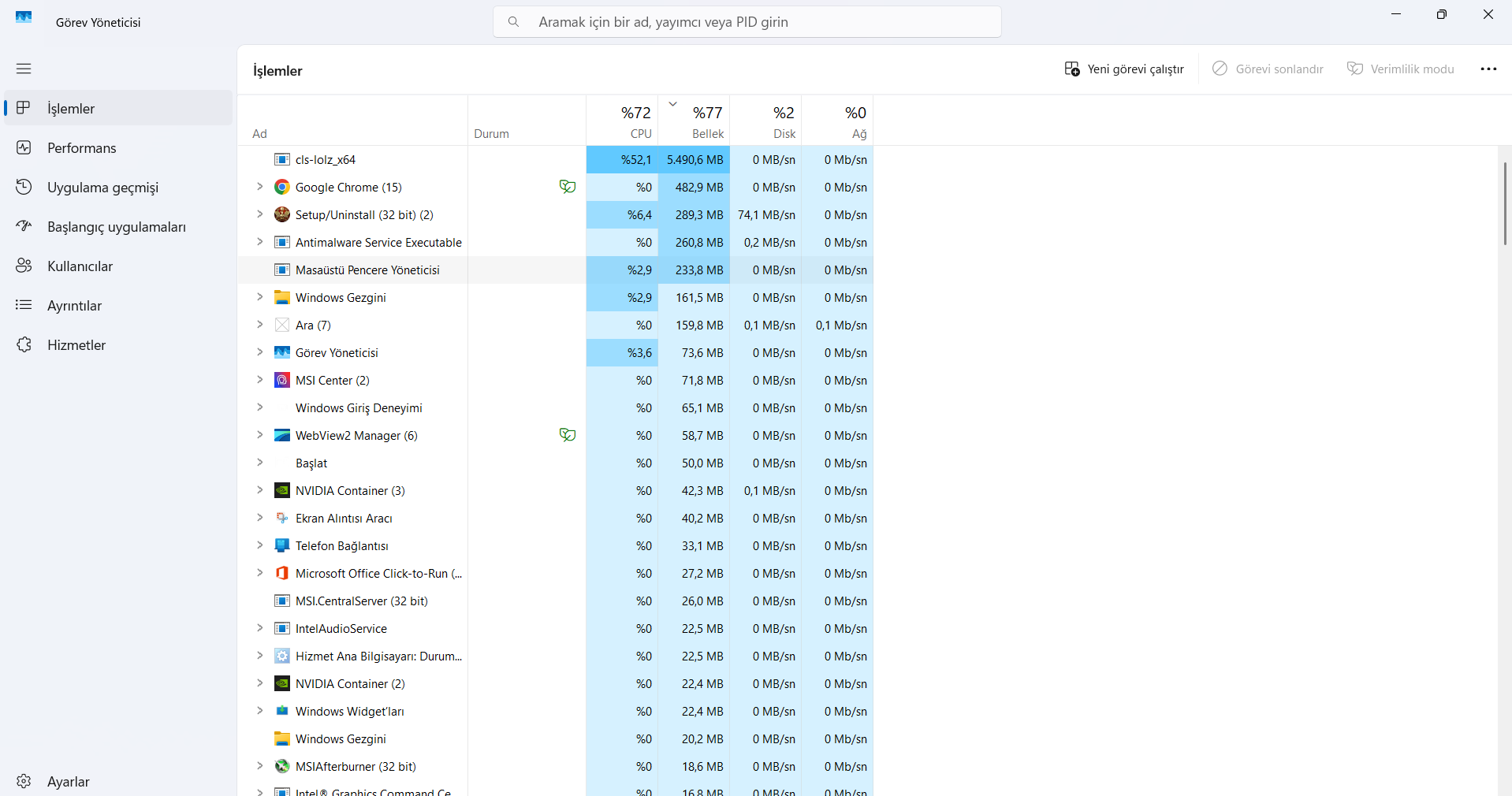Click the Windows Widget'ları icon
The width and height of the screenshot is (1512, 796).
pyautogui.click(x=281, y=711)
